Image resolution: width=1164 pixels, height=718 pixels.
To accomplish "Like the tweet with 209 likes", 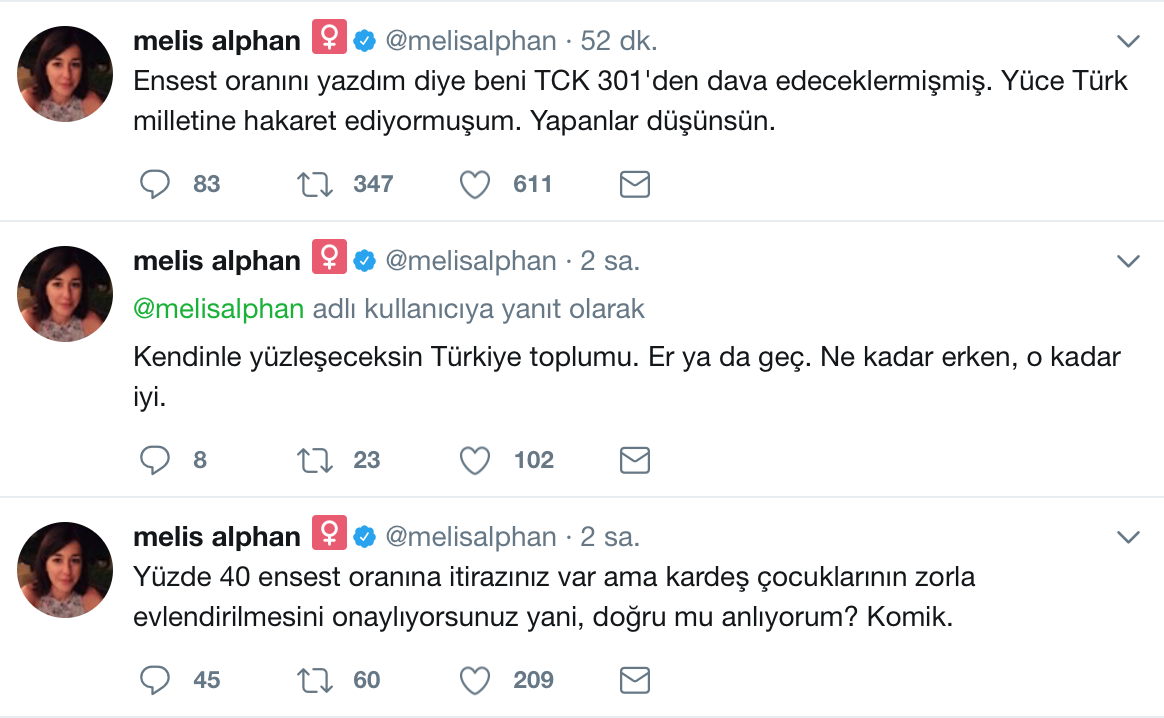I will pyautogui.click(x=475, y=680).
